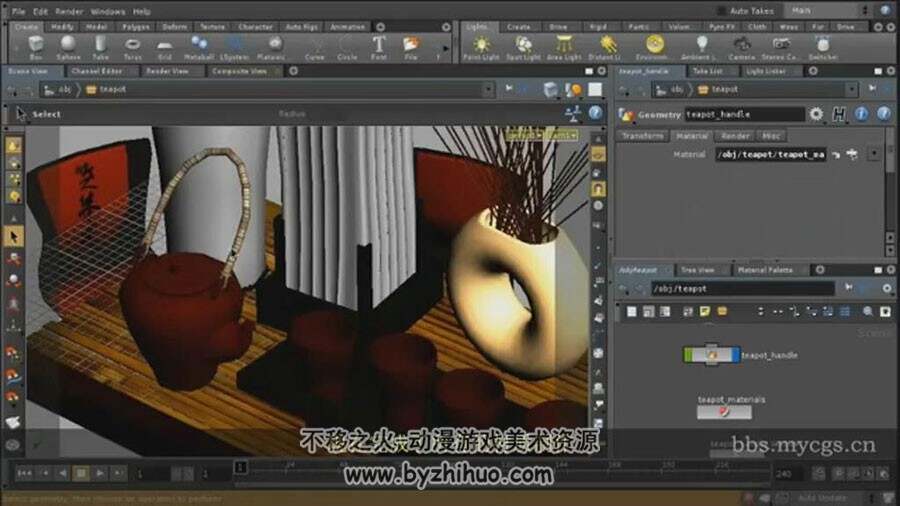Click the geometry name field teapot_handle
Viewport: 900px width, 506px height.
coord(744,114)
